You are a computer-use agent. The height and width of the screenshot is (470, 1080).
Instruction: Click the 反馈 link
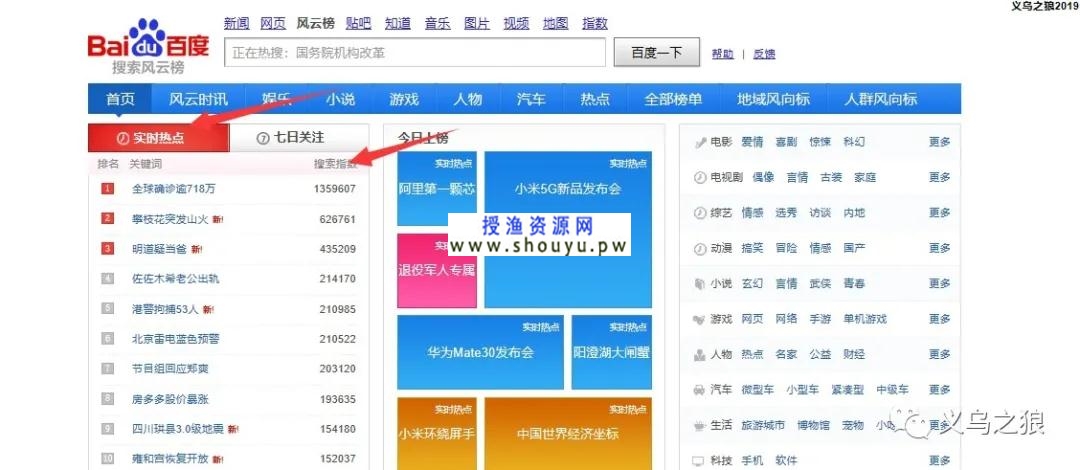(764, 54)
